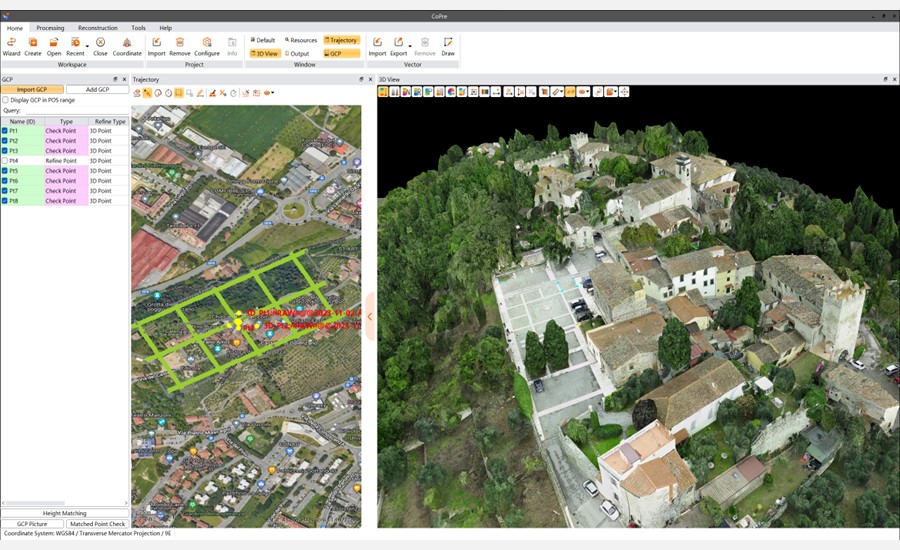Check the Pt4 checkbox
The height and width of the screenshot is (550, 900).
coord(5,161)
